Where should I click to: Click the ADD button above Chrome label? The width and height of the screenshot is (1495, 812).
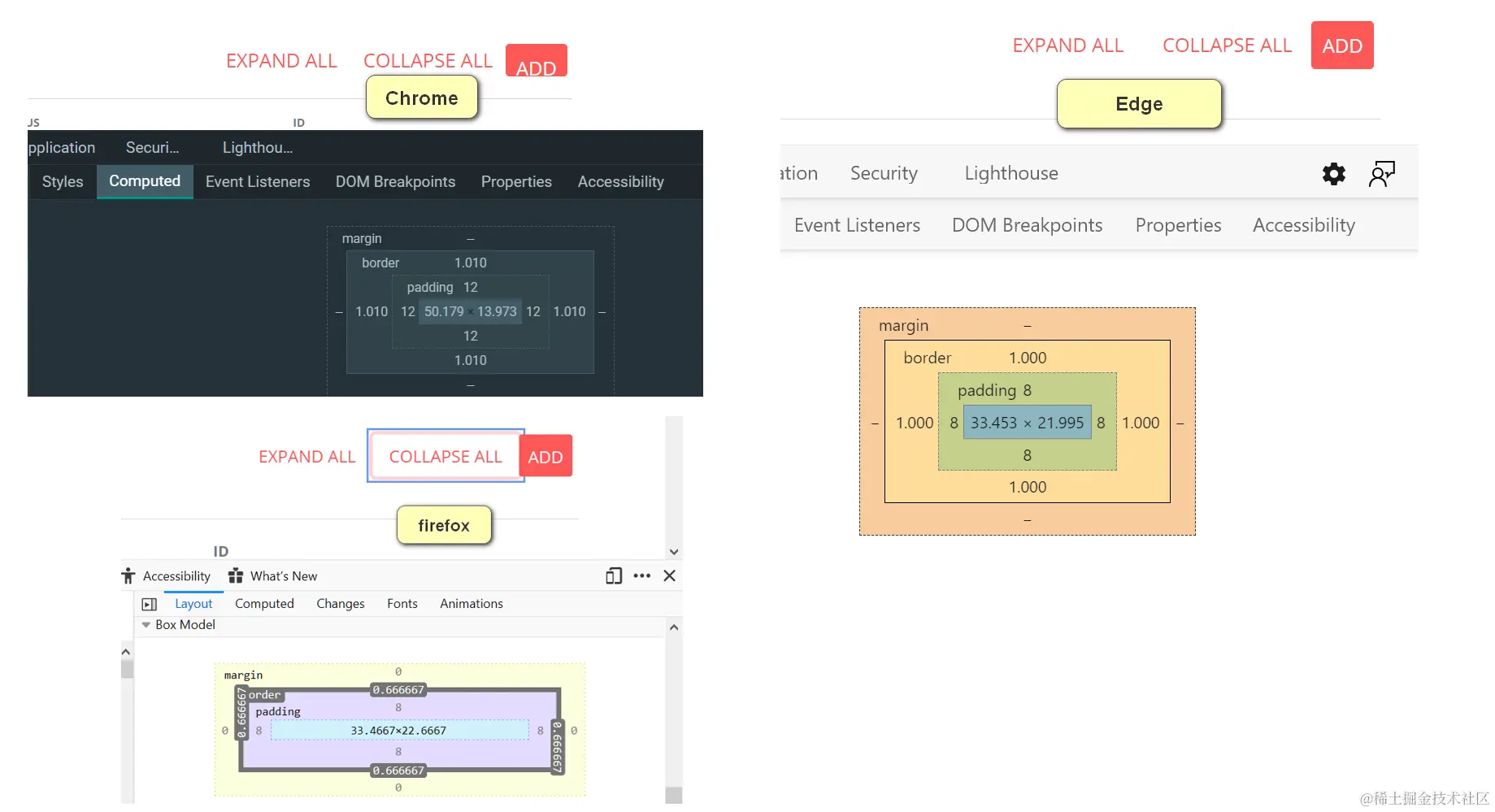tap(536, 62)
